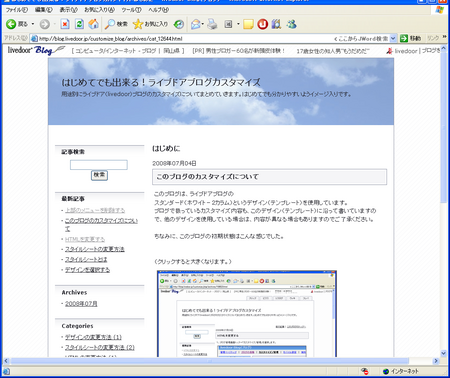Image resolution: width=450 pixels, height=378 pixels.
Task: Click the horizontal scrollbar right arrow
Action: click(436, 361)
